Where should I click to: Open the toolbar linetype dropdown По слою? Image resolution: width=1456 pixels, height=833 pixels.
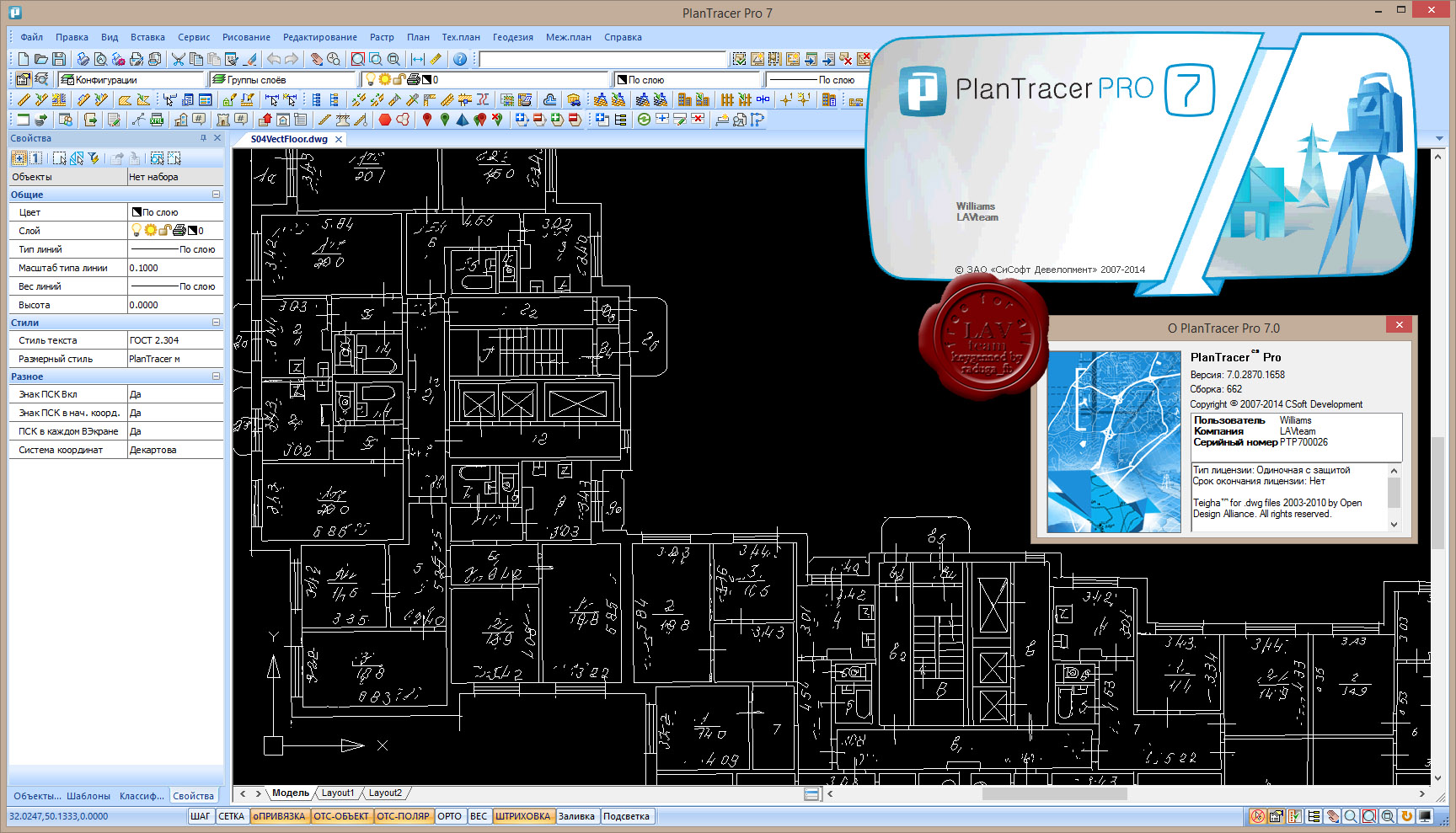(816, 79)
